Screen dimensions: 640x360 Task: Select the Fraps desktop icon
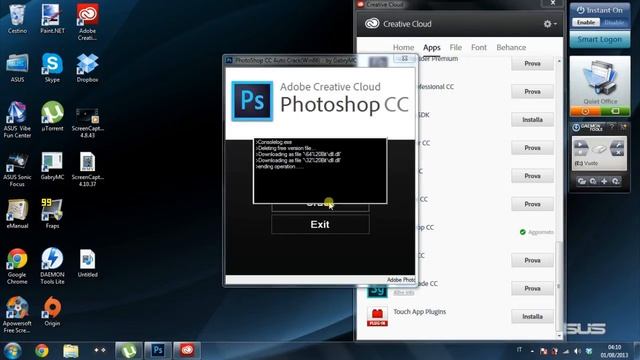(52, 213)
